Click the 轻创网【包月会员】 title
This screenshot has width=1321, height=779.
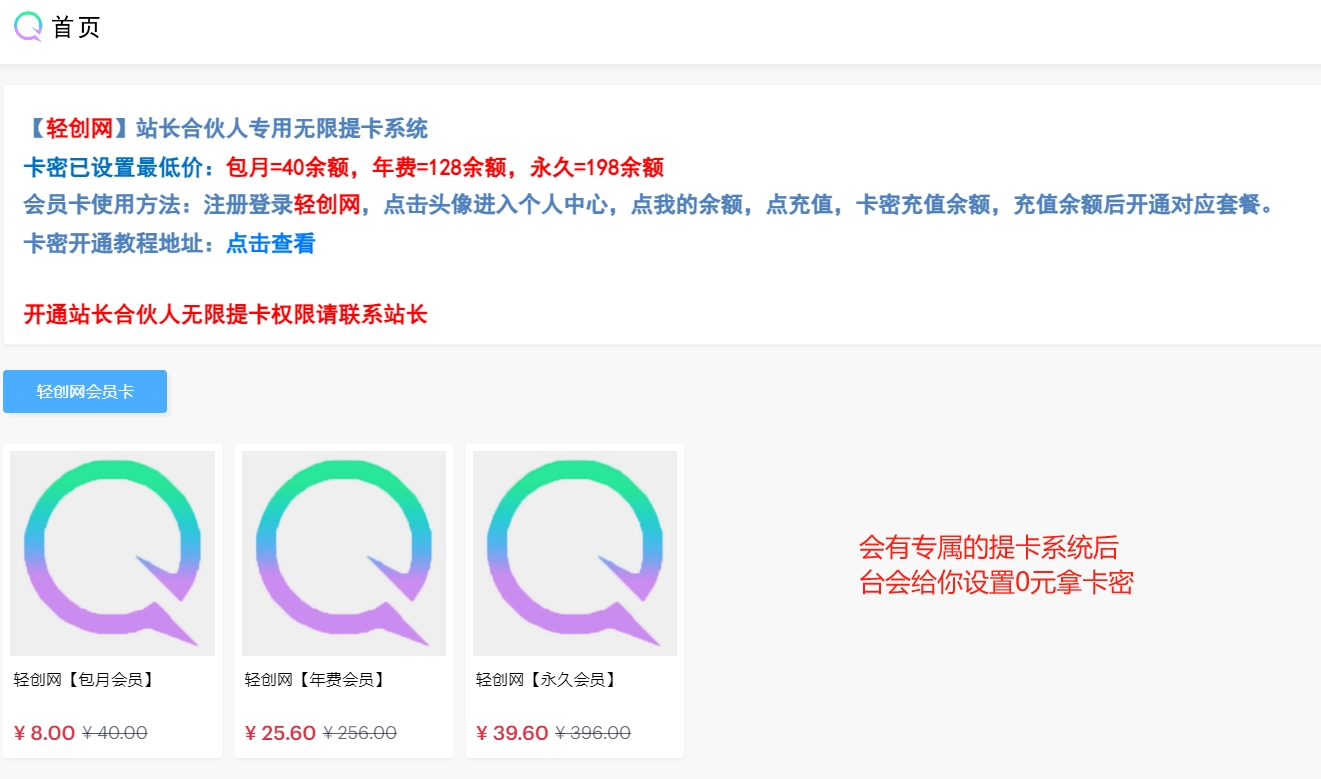coord(84,680)
